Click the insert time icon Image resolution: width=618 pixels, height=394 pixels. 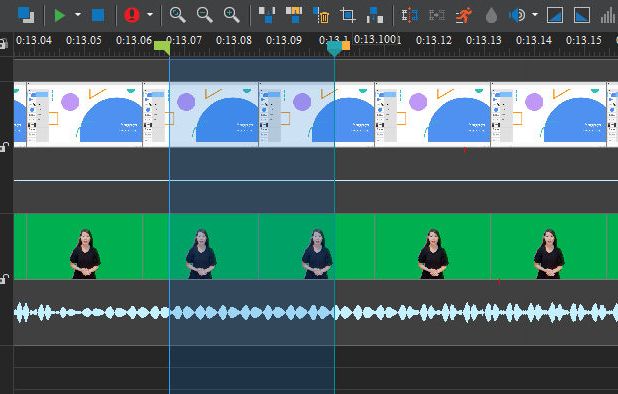tap(374, 15)
